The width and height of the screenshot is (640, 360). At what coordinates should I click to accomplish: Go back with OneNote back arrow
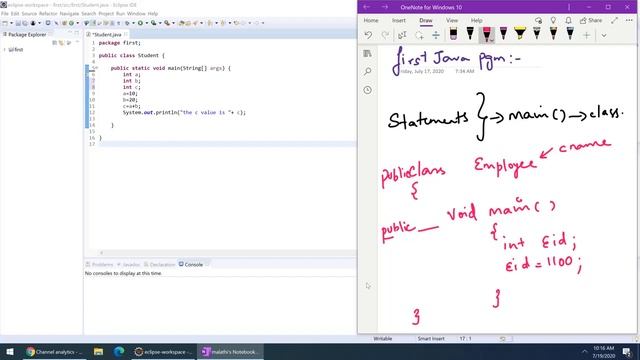point(367,7)
